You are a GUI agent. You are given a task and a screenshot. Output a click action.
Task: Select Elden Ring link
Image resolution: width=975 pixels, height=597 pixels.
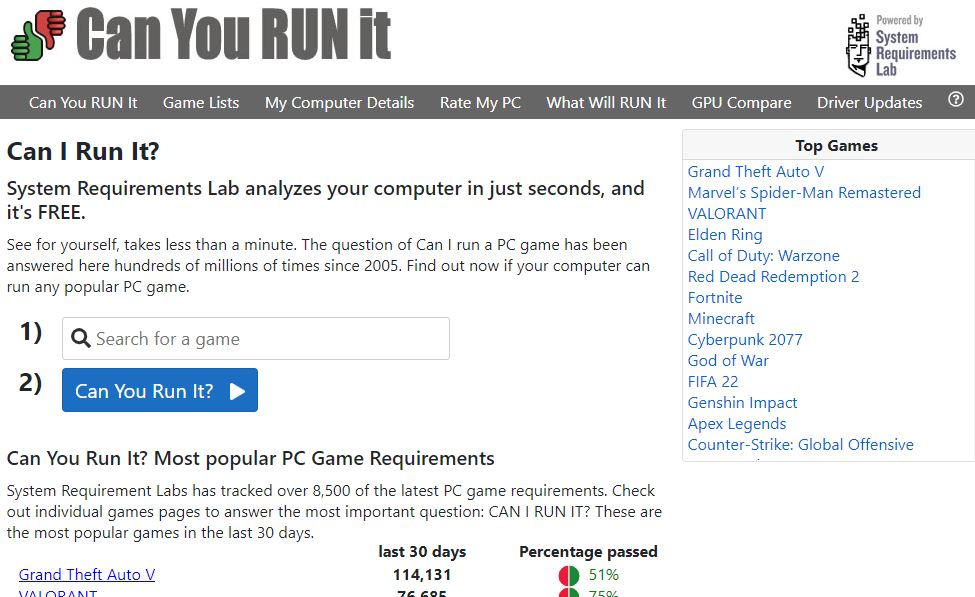coord(724,235)
